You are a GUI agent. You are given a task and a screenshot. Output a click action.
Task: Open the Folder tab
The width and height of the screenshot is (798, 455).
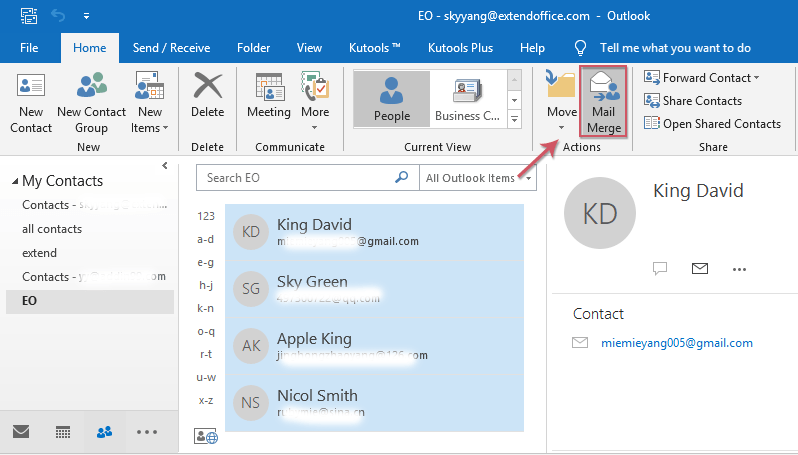253,48
